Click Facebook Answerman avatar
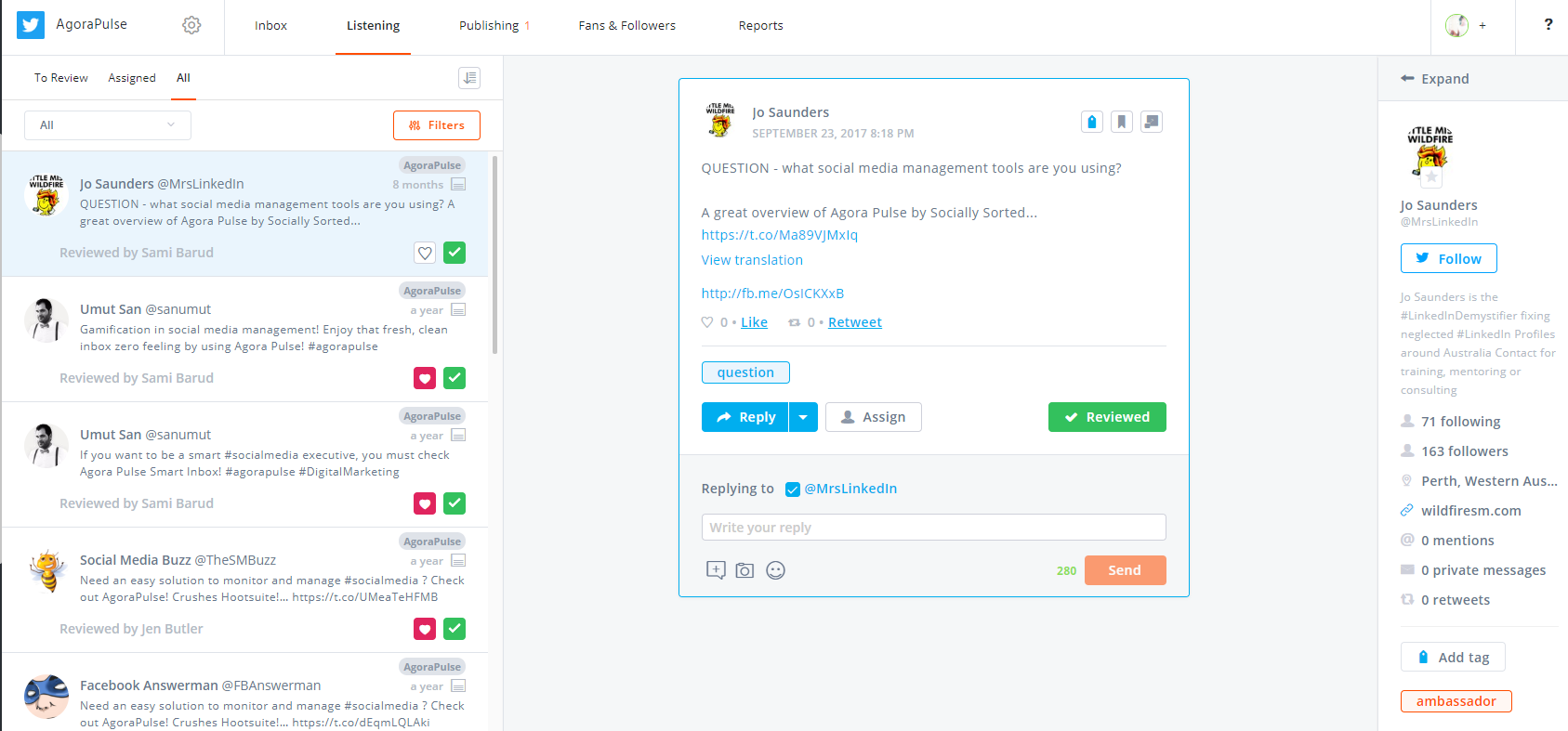 coord(46,697)
